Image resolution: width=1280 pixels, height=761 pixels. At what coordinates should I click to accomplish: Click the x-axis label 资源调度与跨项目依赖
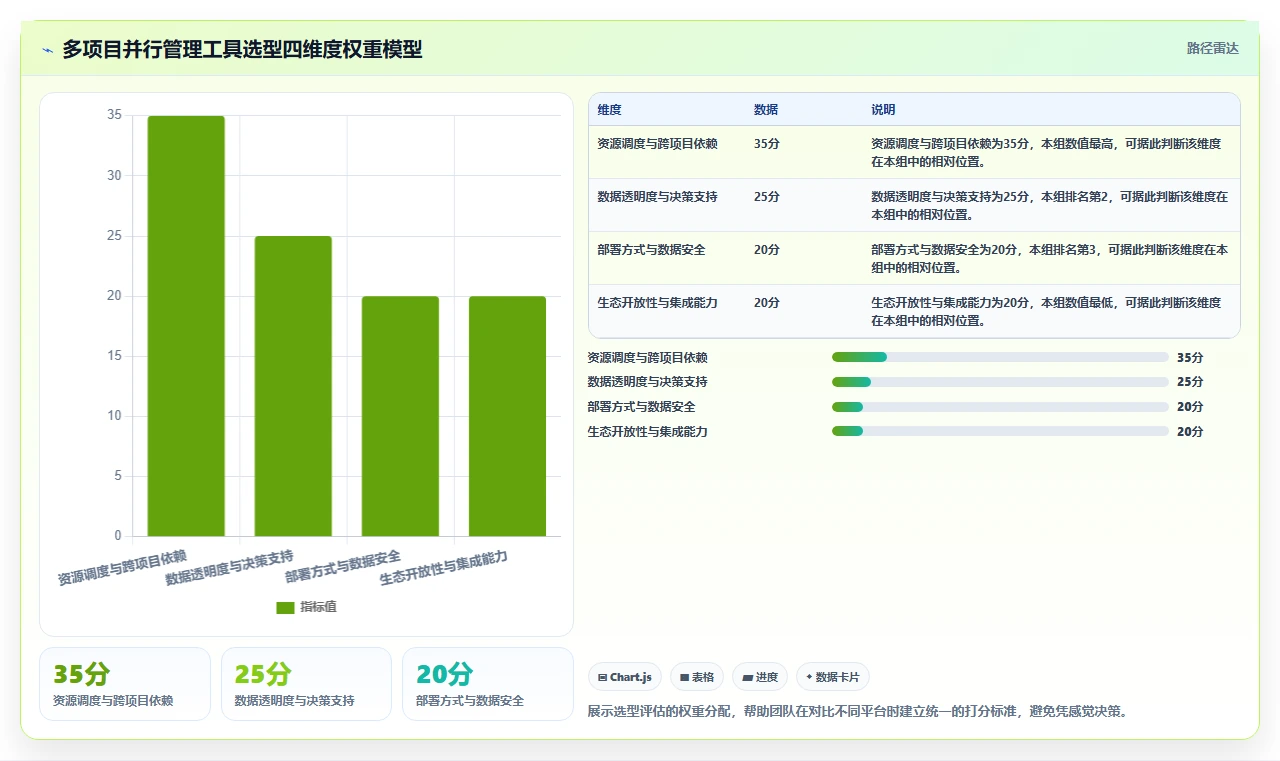122,566
